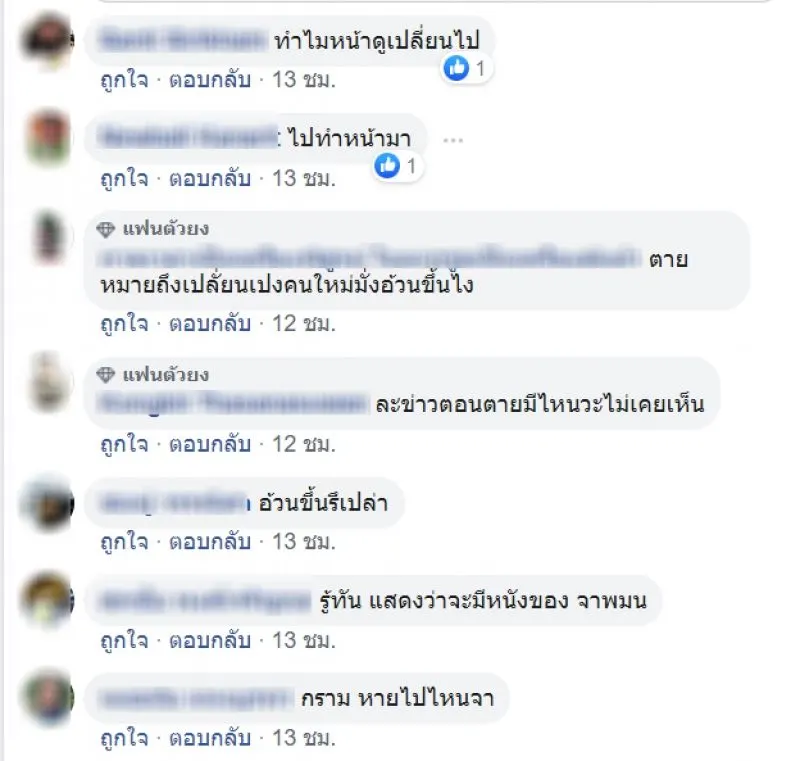800x761 pixels.
Task: Reply to 'ละข่าวตอนตายมีไหนวะ' comment via ตอบกลับ
Action: 210,445
